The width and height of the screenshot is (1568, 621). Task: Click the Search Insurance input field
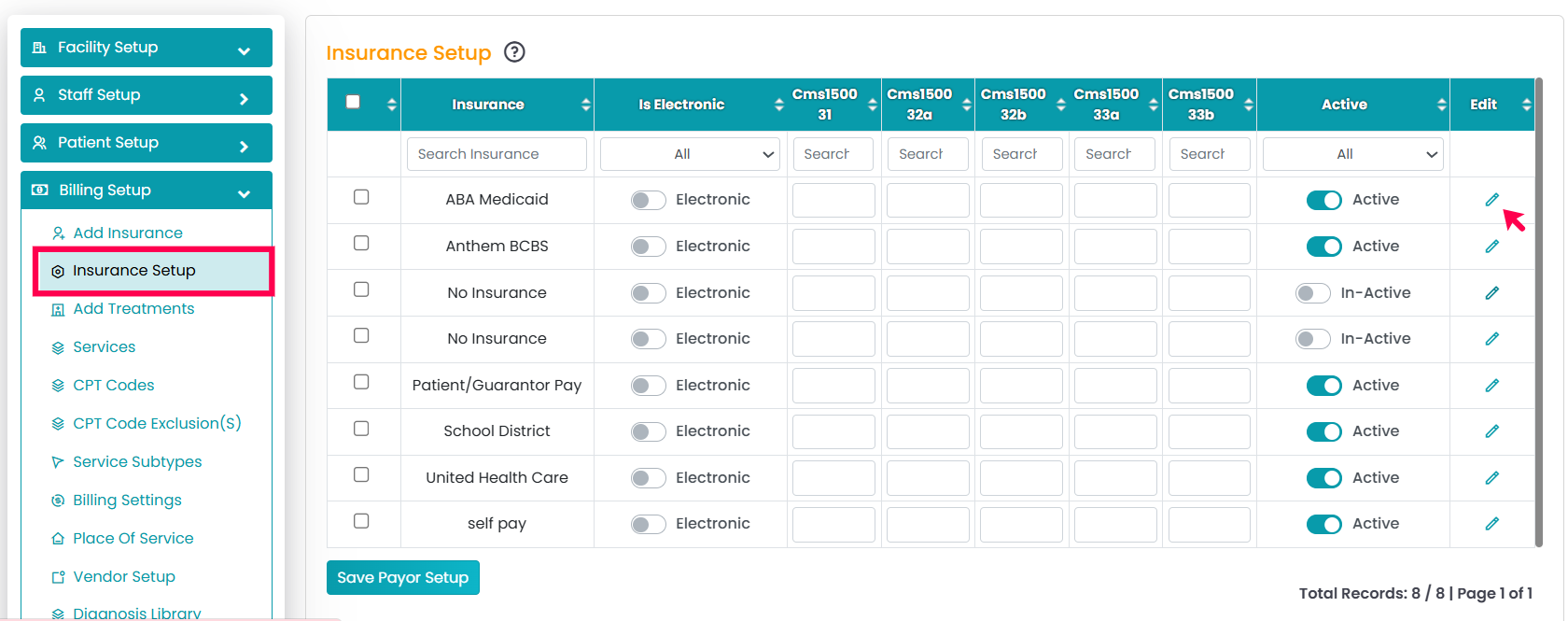tap(497, 154)
